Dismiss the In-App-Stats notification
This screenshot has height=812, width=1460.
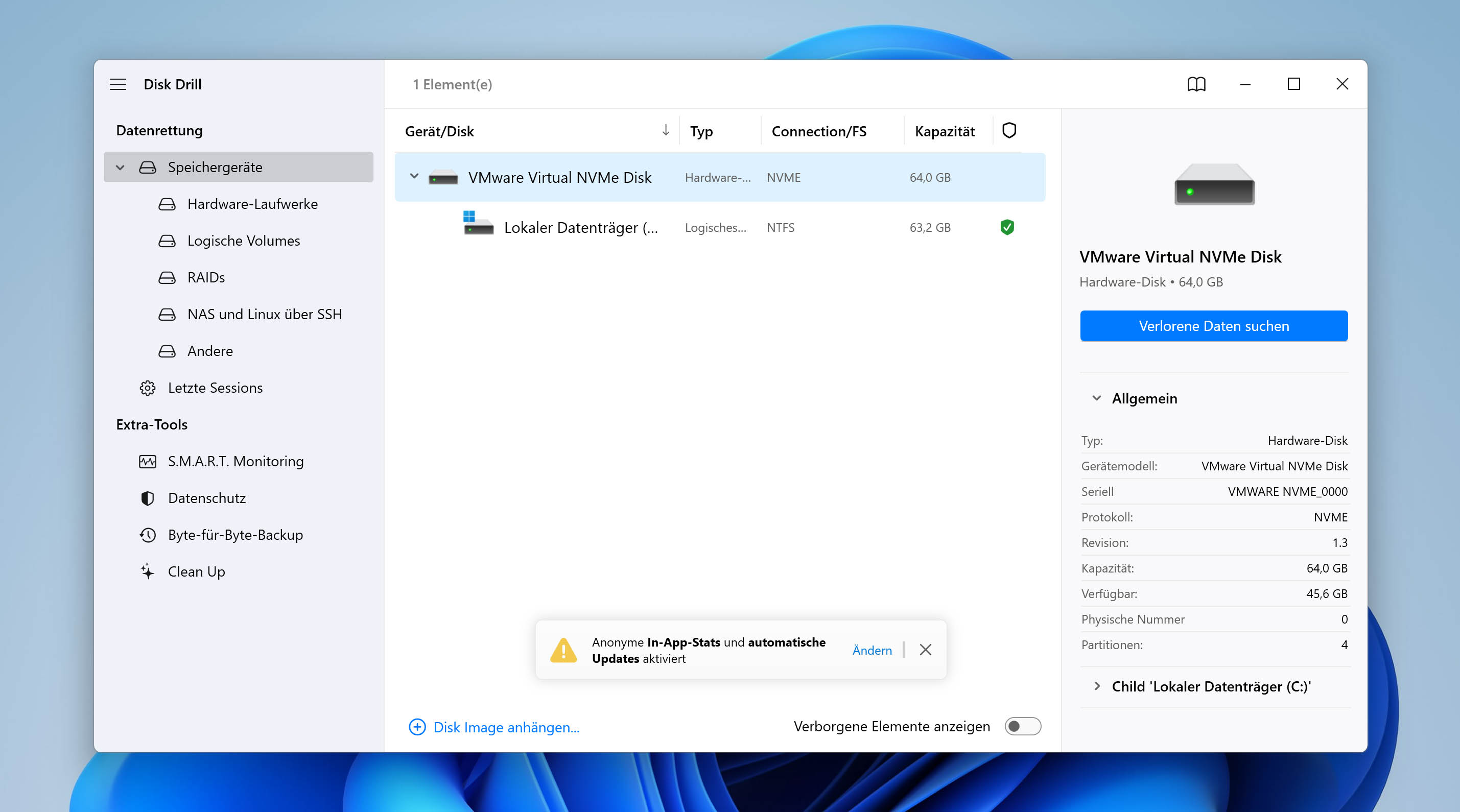coord(926,650)
